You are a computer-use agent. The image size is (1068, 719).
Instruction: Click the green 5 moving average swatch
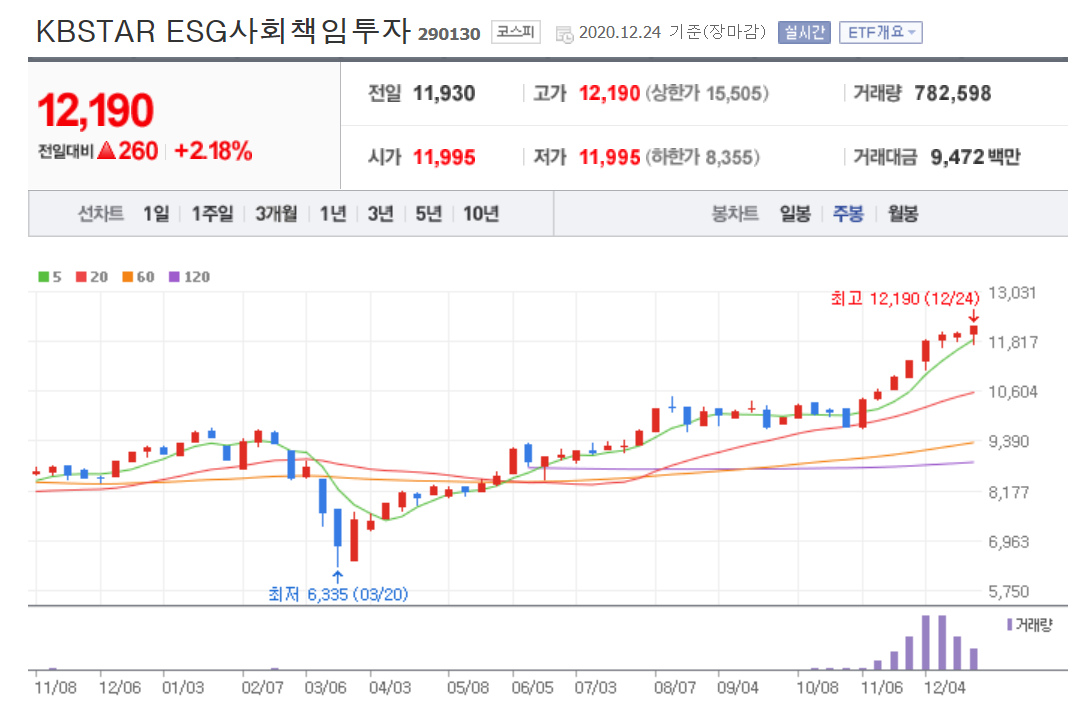pyautogui.click(x=44, y=277)
